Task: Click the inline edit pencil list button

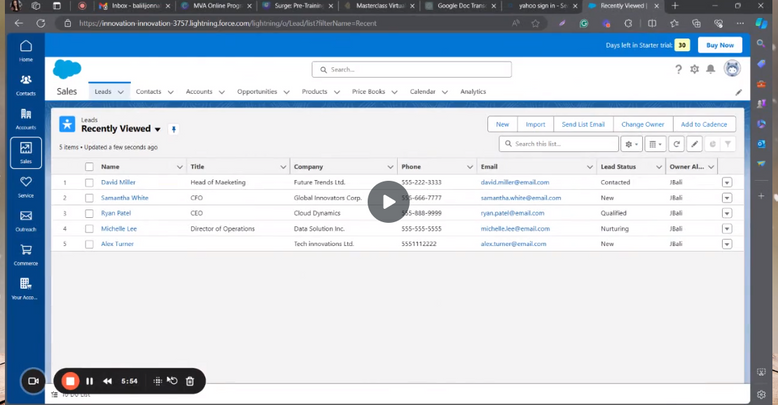Action: (x=695, y=144)
